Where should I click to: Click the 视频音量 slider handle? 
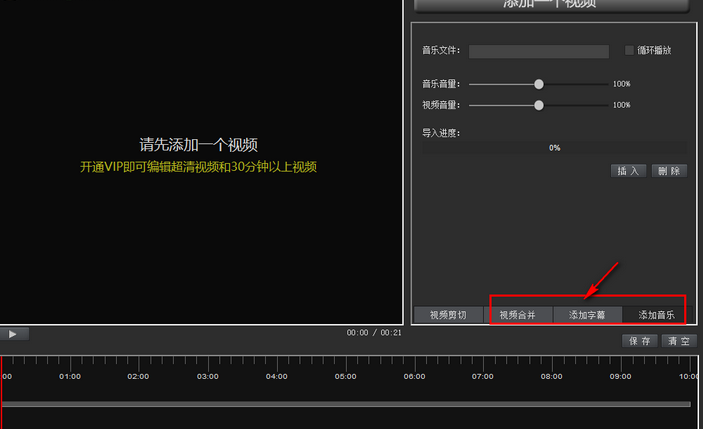(539, 105)
